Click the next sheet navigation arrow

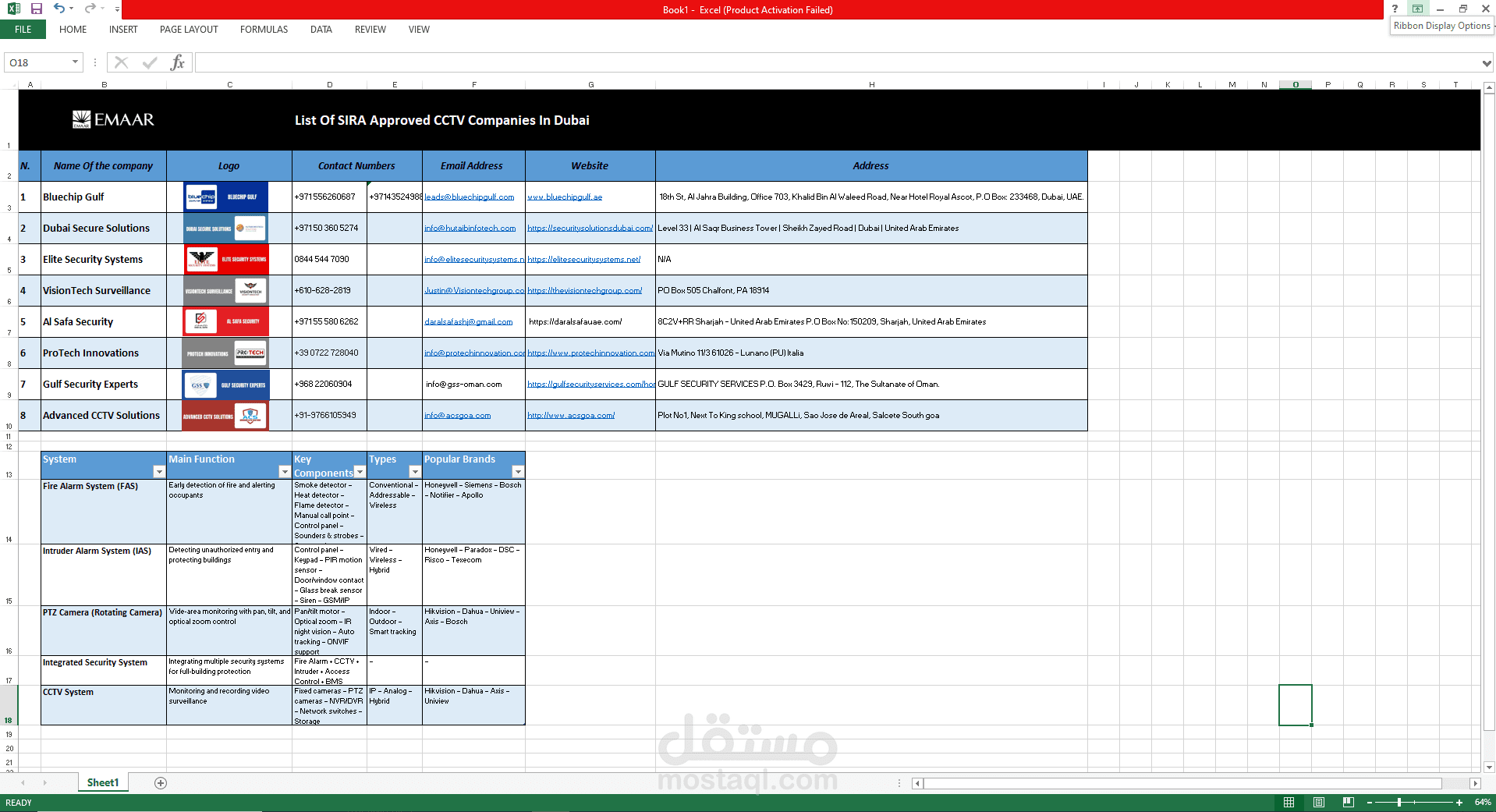[44, 782]
